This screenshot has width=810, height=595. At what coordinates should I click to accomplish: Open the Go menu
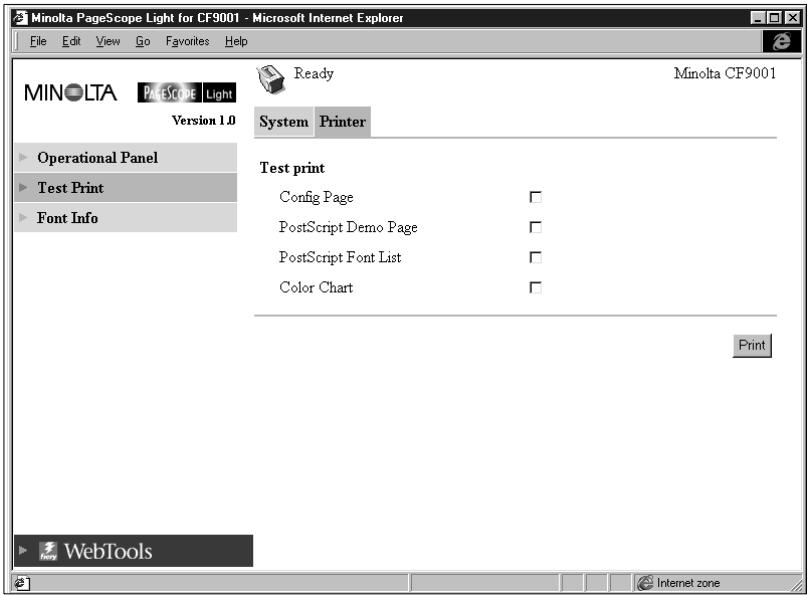[x=143, y=41]
